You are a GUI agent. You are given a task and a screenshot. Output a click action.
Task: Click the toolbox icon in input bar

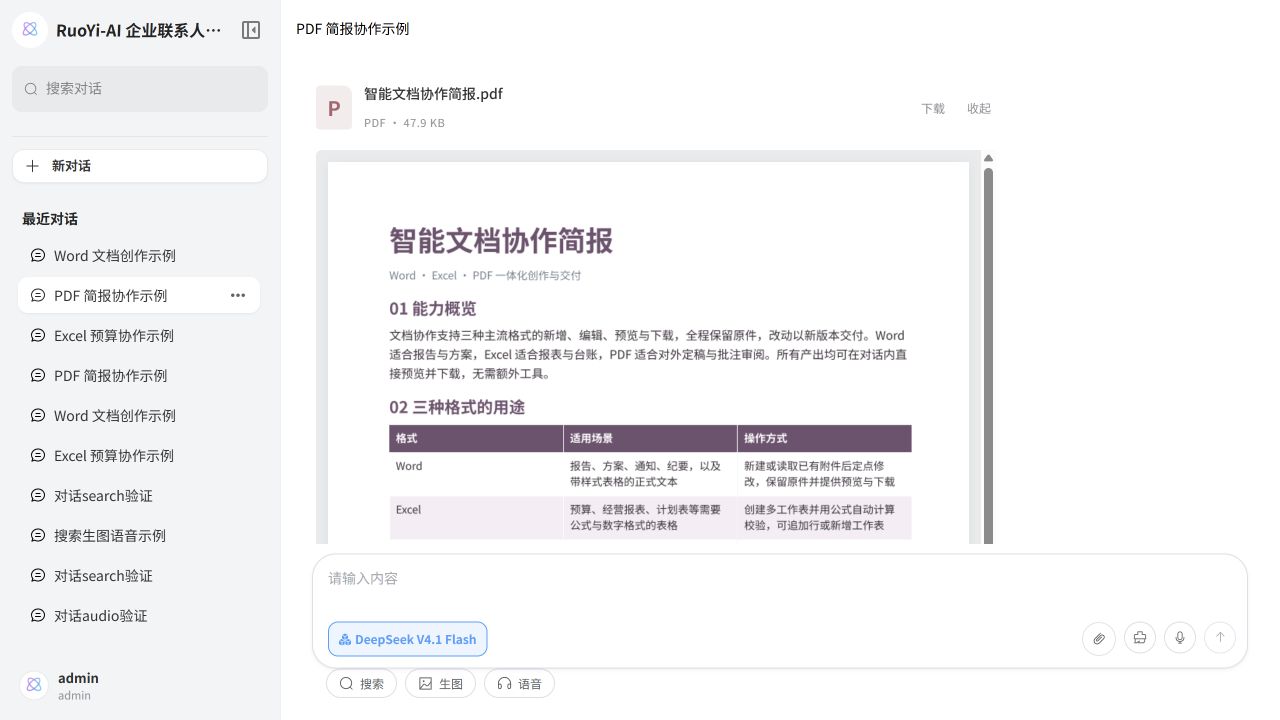[1140, 638]
